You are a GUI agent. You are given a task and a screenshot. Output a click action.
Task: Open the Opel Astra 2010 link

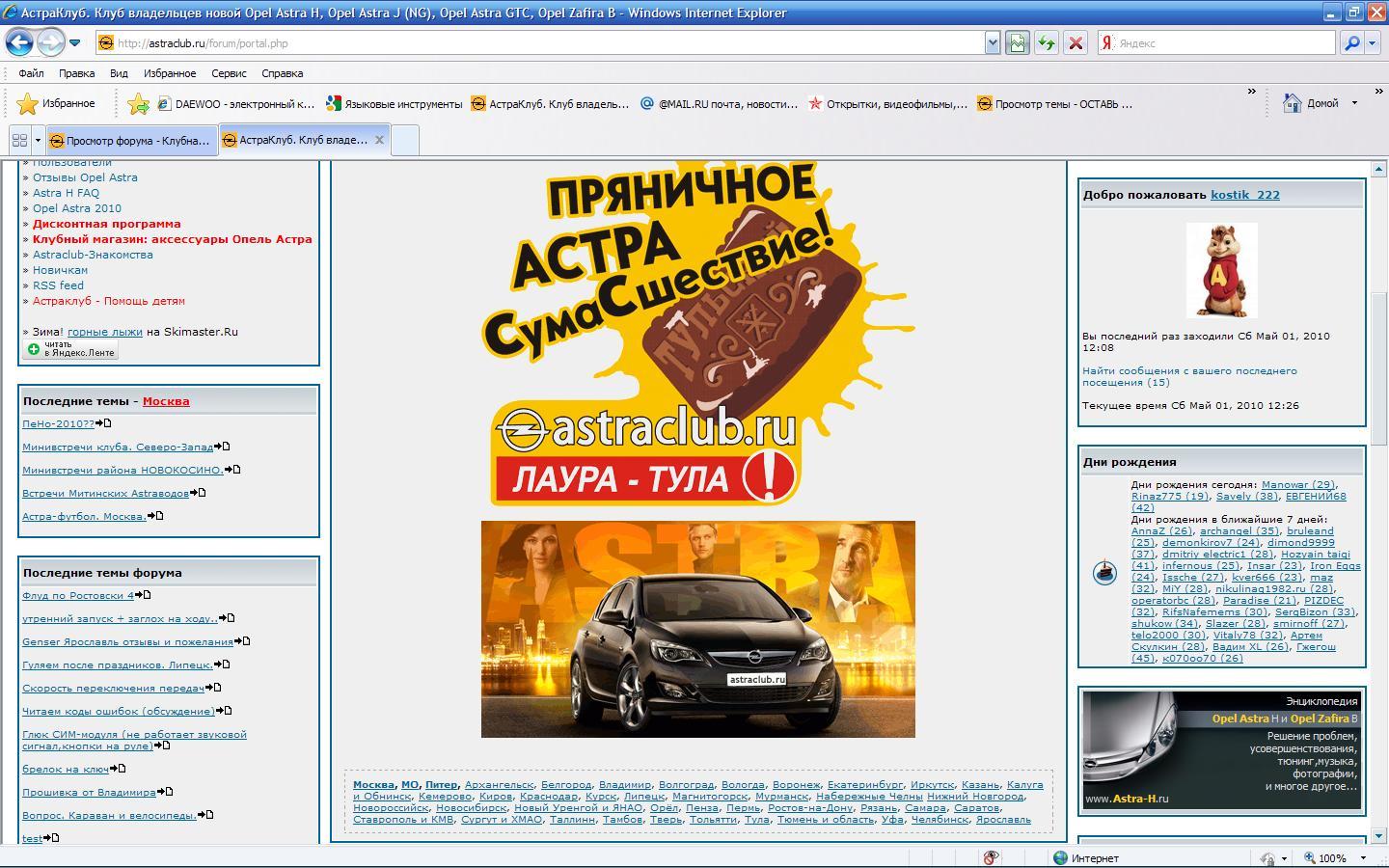point(77,208)
